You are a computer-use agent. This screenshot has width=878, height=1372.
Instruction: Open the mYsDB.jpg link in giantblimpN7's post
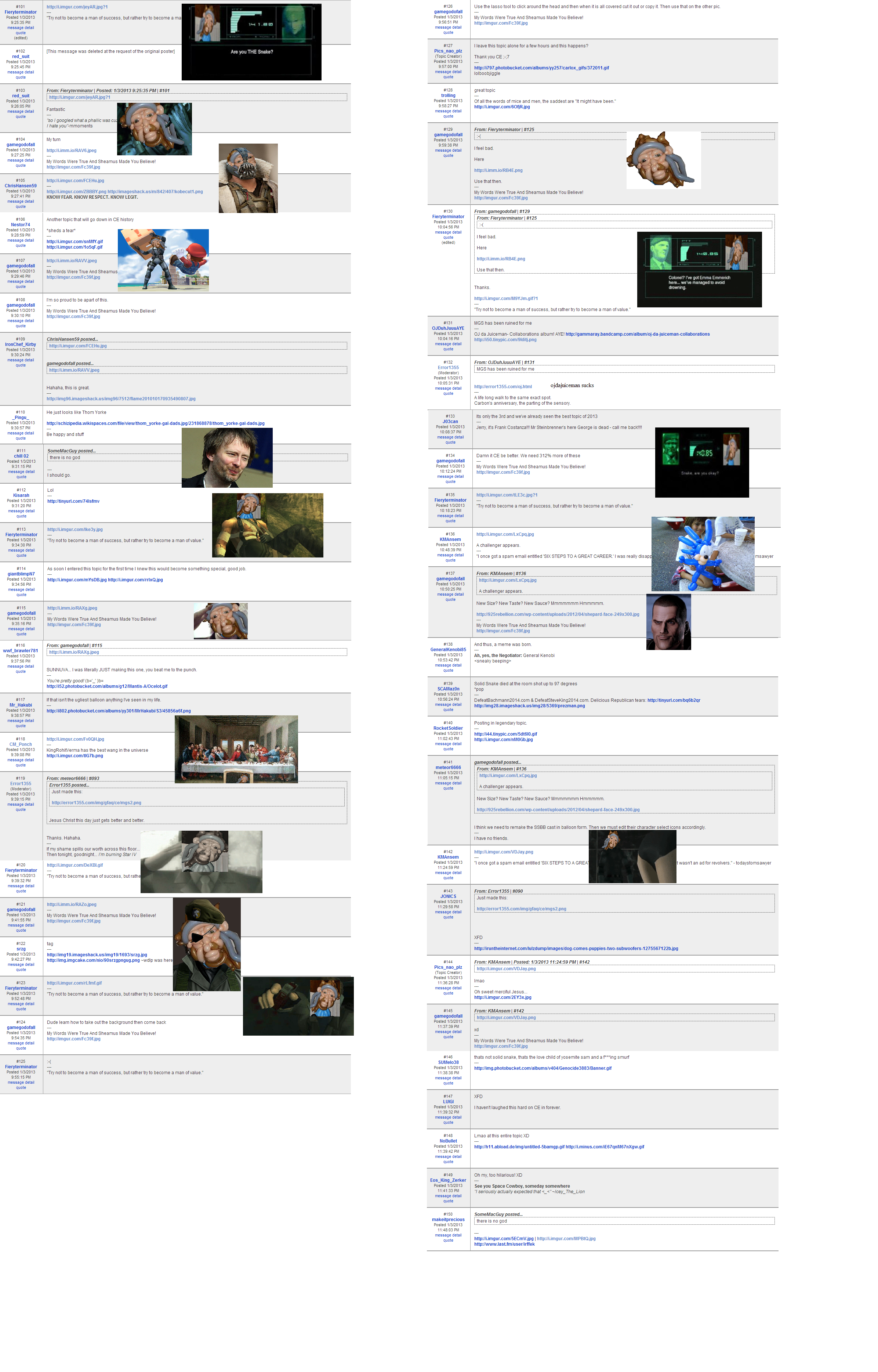click(77, 580)
